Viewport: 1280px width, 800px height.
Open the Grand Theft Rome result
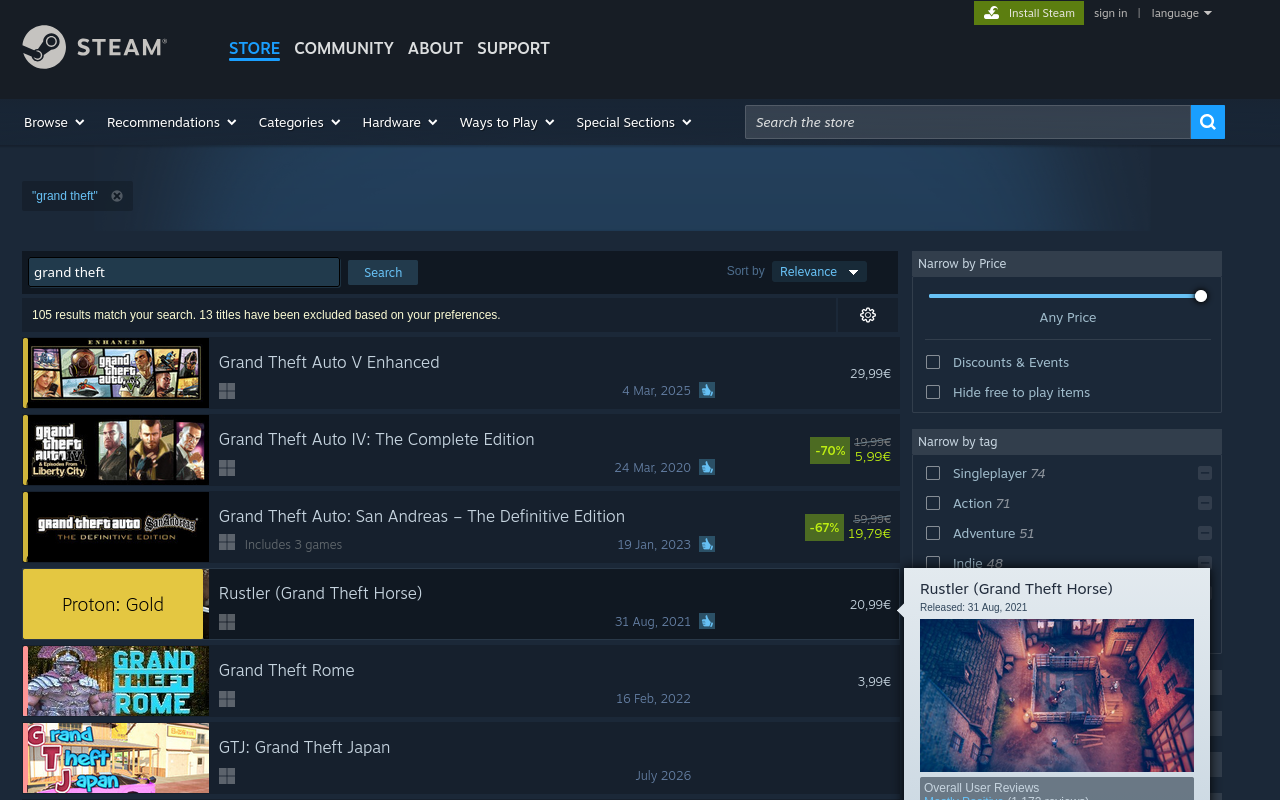point(287,670)
